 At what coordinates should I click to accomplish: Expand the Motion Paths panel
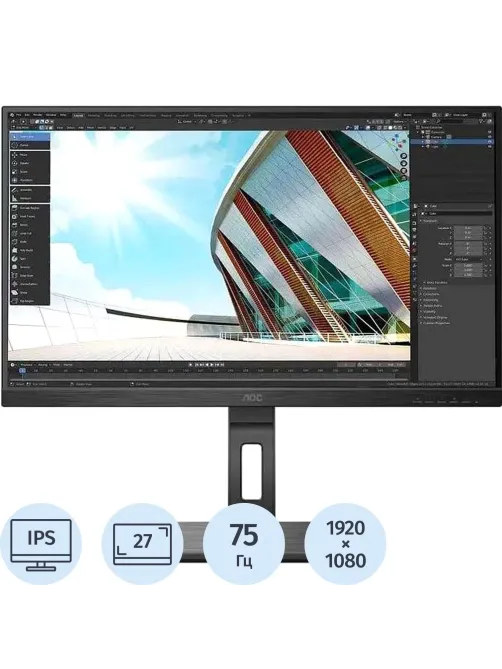click(x=433, y=306)
